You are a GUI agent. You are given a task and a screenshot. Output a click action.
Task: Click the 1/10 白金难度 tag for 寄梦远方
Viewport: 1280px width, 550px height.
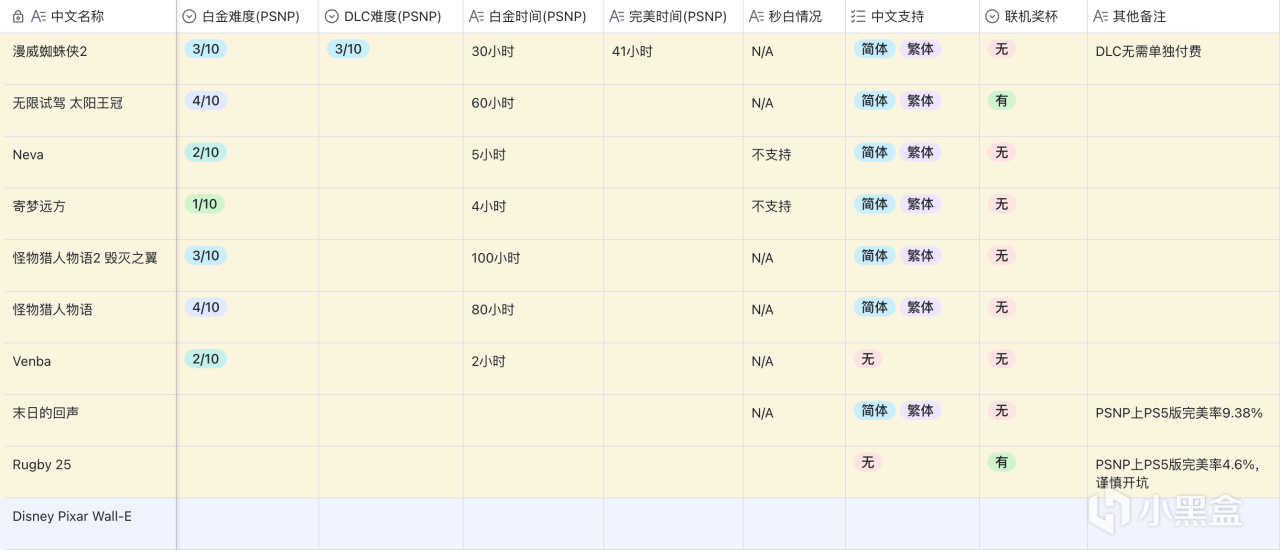coord(205,204)
